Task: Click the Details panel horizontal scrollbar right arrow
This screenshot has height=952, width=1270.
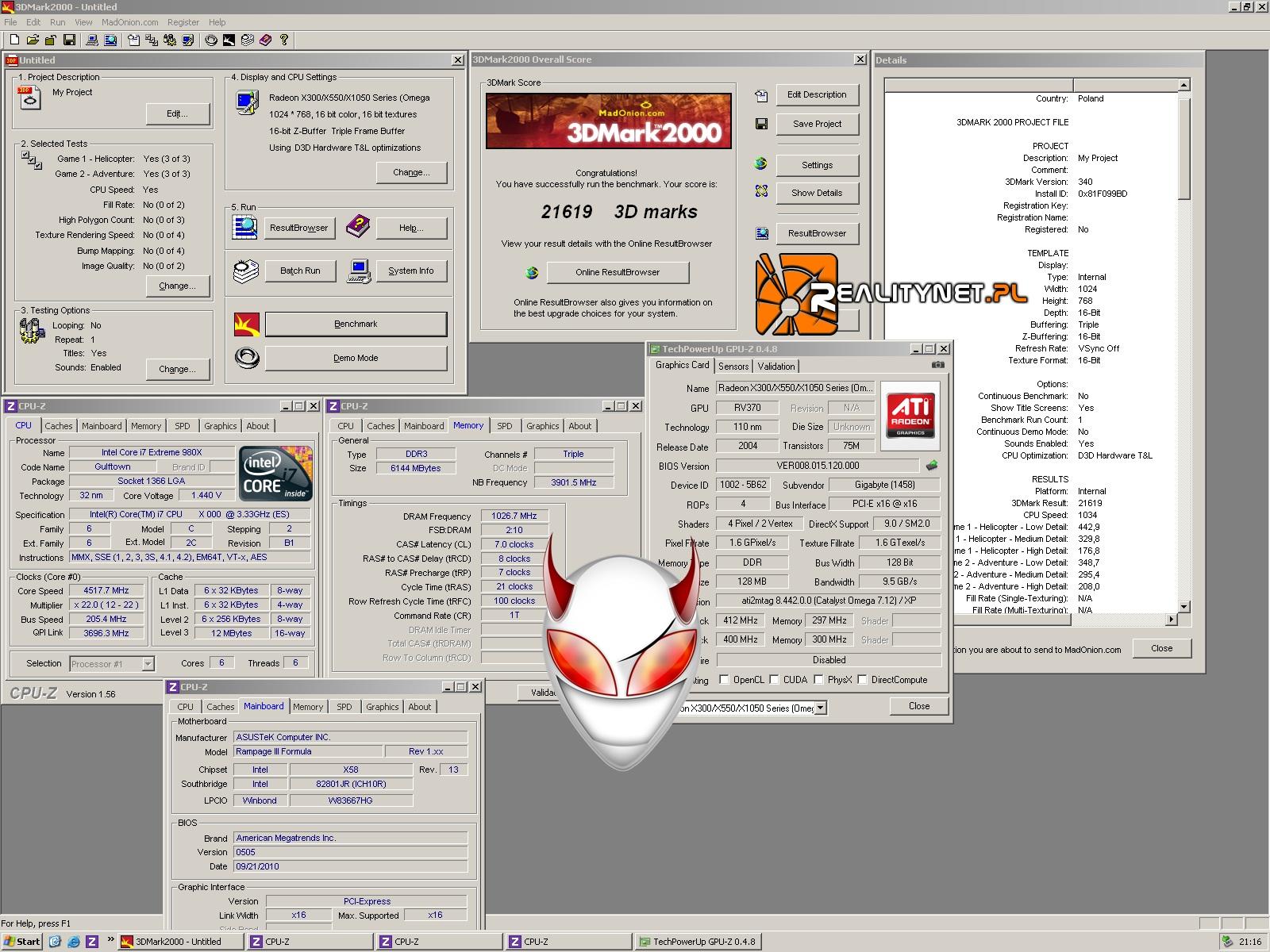Action: pyautogui.click(x=1172, y=619)
